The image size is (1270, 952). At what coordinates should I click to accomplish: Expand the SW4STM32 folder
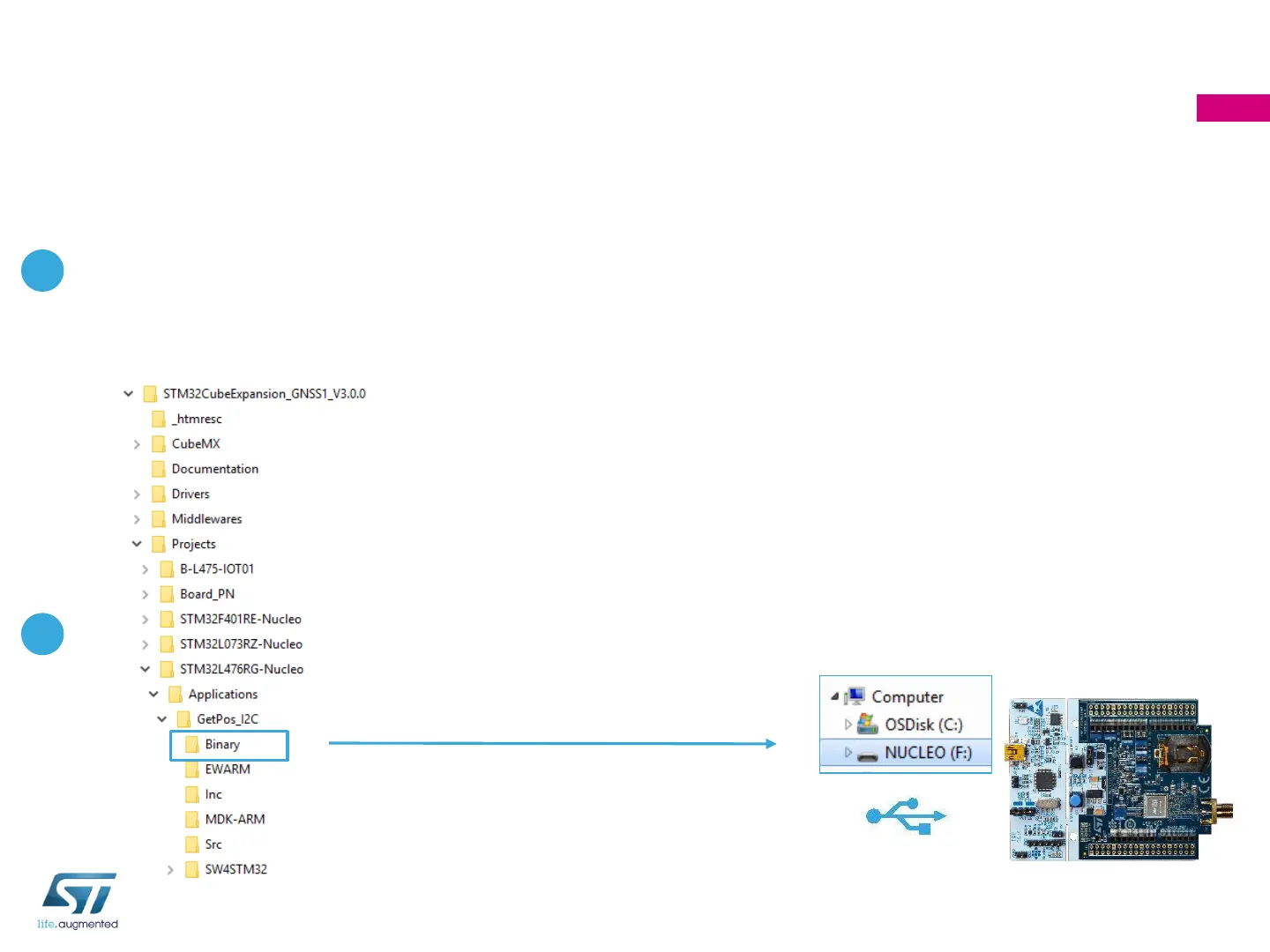tap(170, 870)
